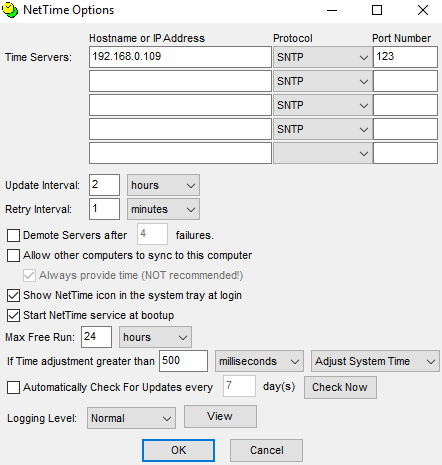Image resolution: width=442 pixels, height=465 pixels.
Task: Expand the Logging Level Normal dropdown
Action: click(x=131, y=418)
